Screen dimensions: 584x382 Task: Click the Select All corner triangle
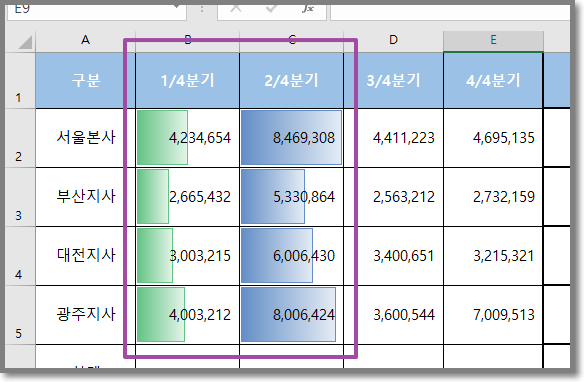pos(25,42)
